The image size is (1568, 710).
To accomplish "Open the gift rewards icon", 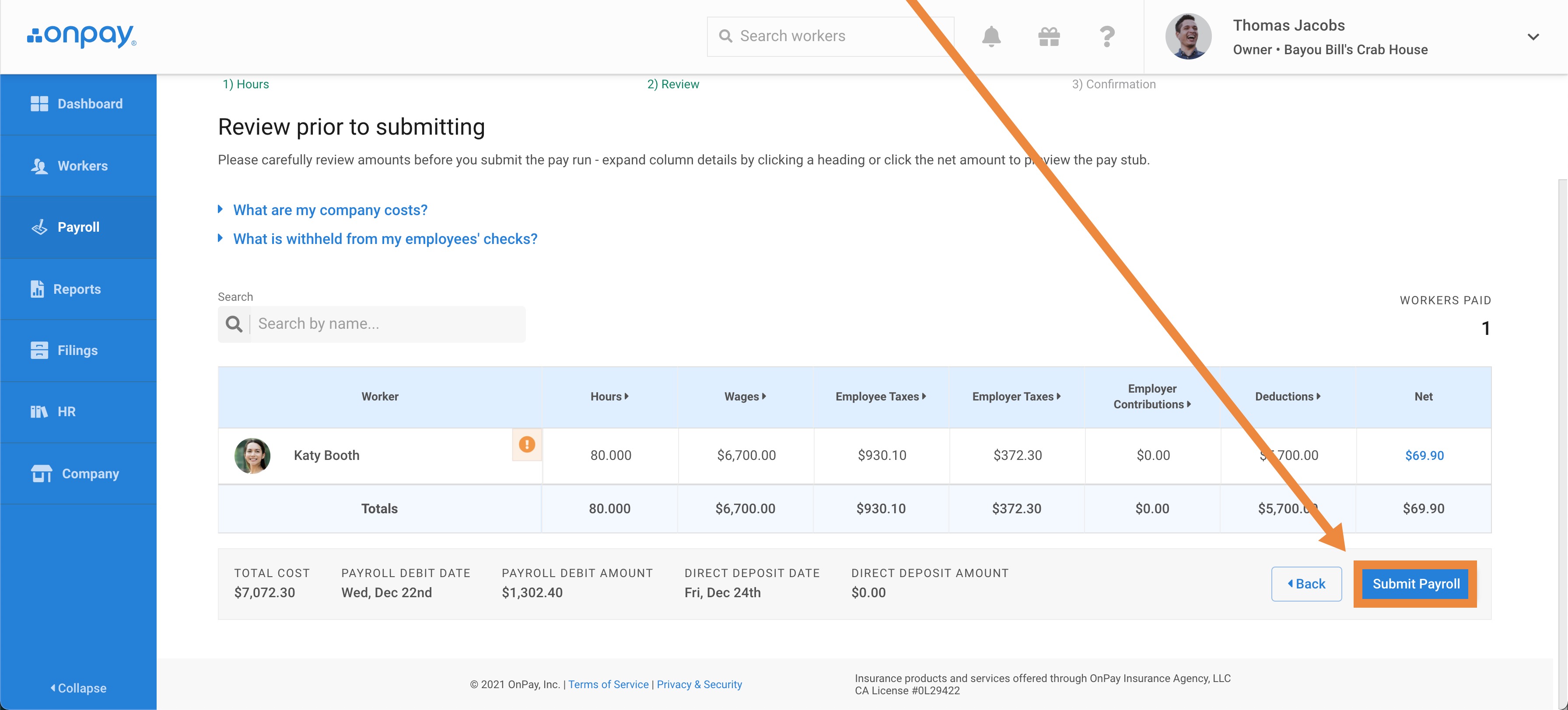I will [x=1049, y=36].
